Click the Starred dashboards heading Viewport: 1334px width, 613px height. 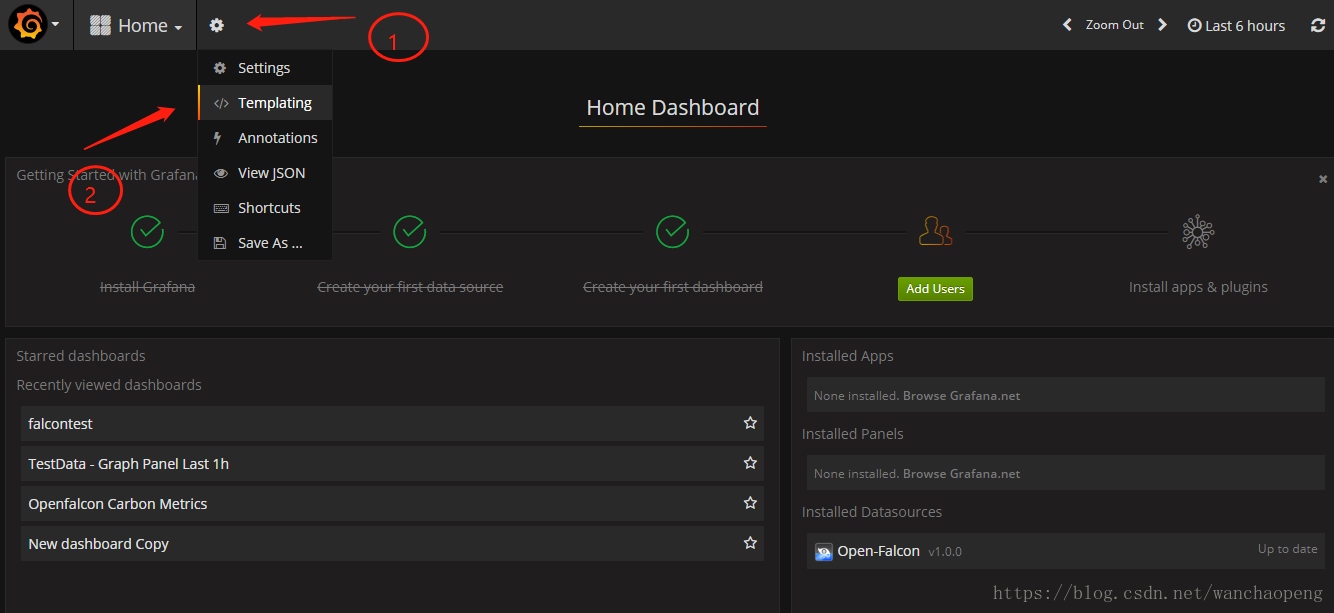[81, 356]
